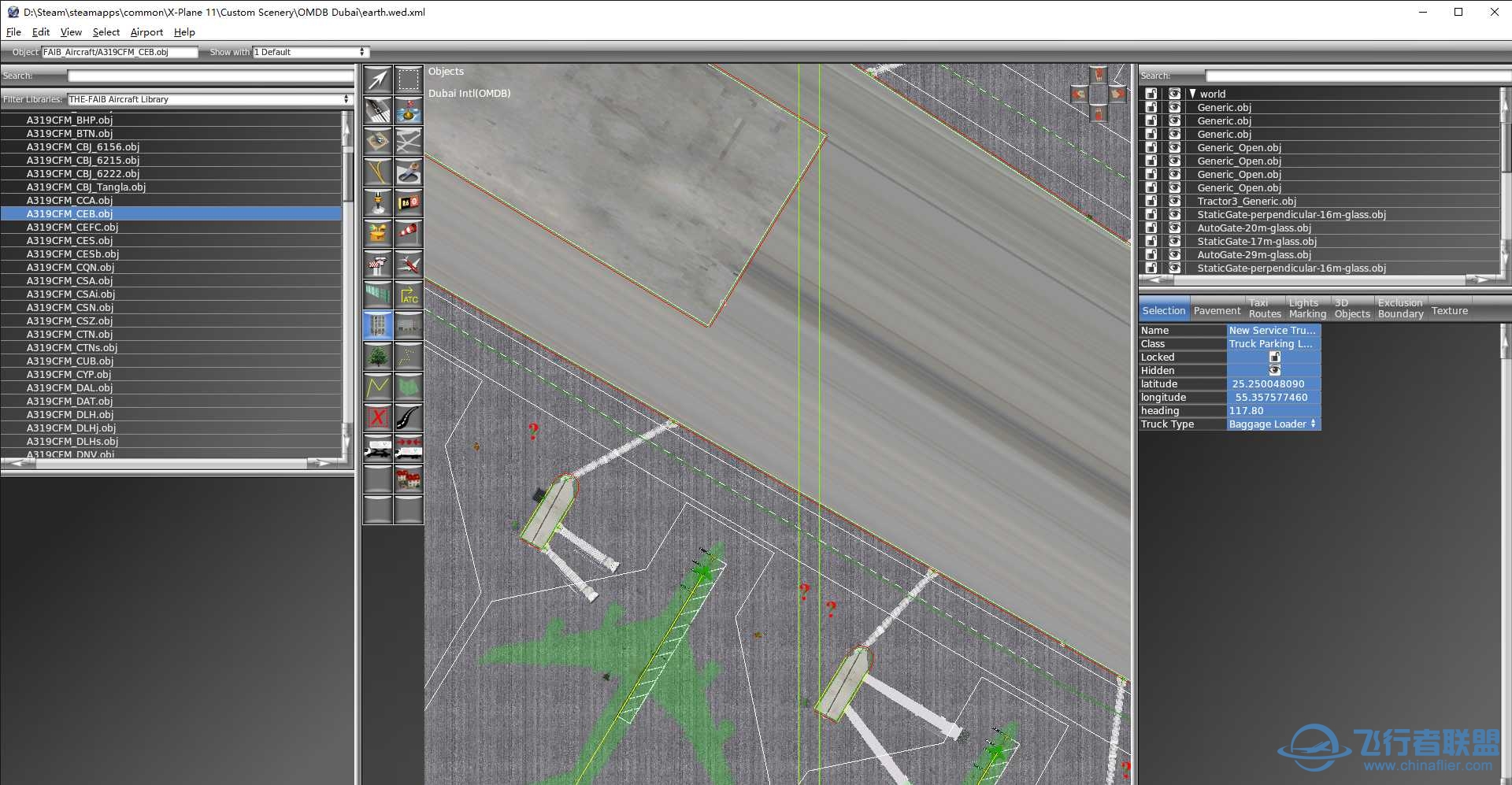Select the highlighted Object building tool
Viewport: 1512px width, 785px height.
tap(378, 325)
